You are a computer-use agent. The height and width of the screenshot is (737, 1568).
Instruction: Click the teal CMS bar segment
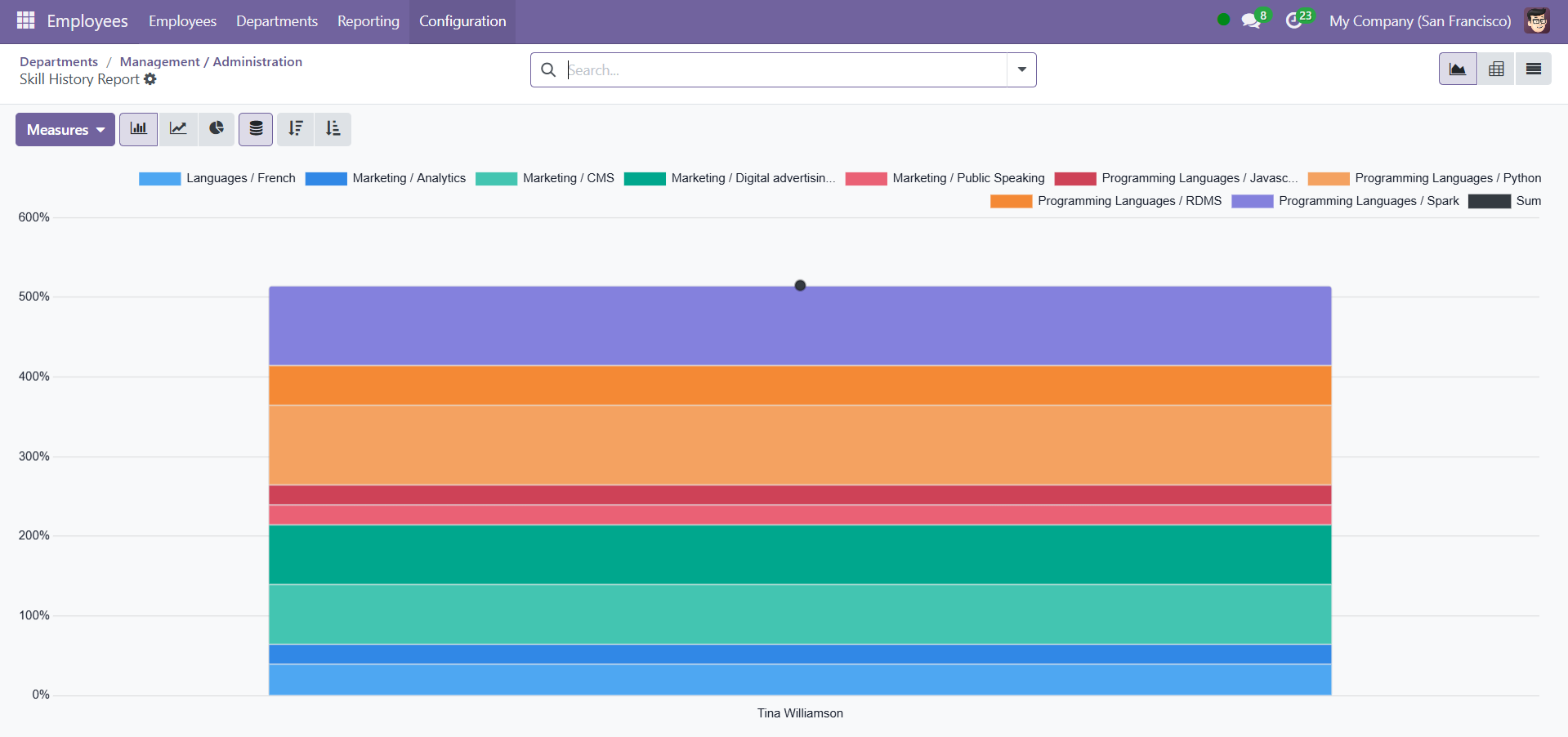pyautogui.click(x=800, y=614)
